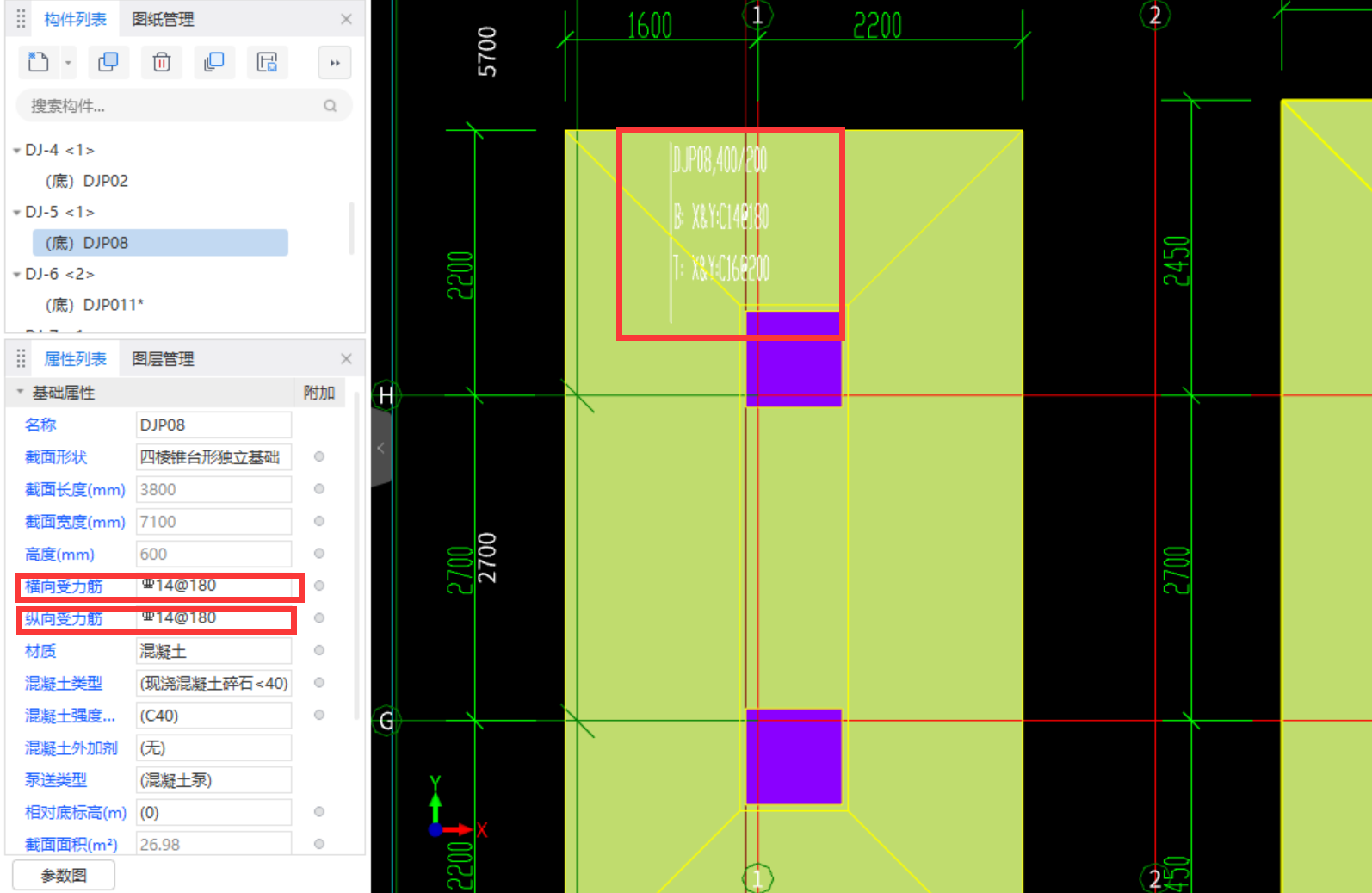Open the 泵送类型 value (混凝土泵)
Image resolution: width=1372 pixels, height=893 pixels.
pos(213,780)
